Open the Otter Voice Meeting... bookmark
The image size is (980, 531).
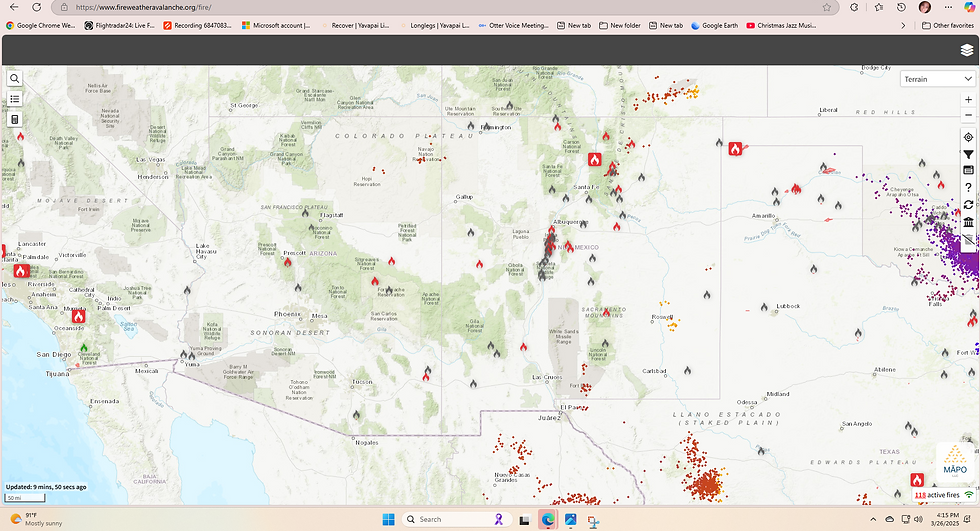pyautogui.click(x=513, y=26)
